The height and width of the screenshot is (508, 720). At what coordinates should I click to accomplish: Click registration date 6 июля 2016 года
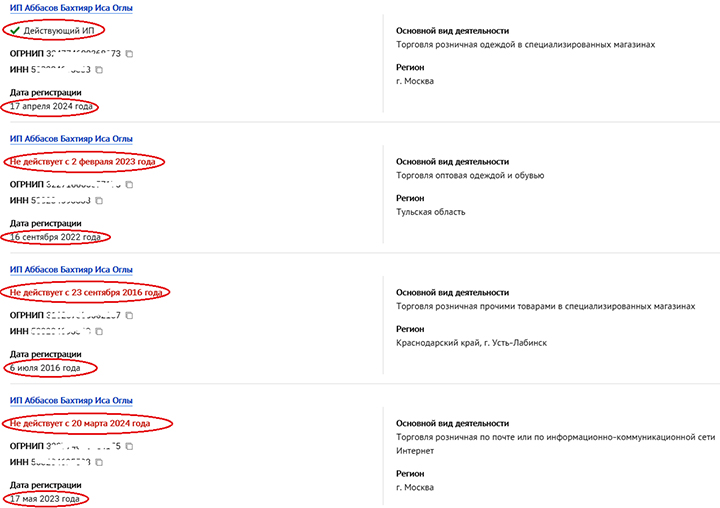click(50, 368)
